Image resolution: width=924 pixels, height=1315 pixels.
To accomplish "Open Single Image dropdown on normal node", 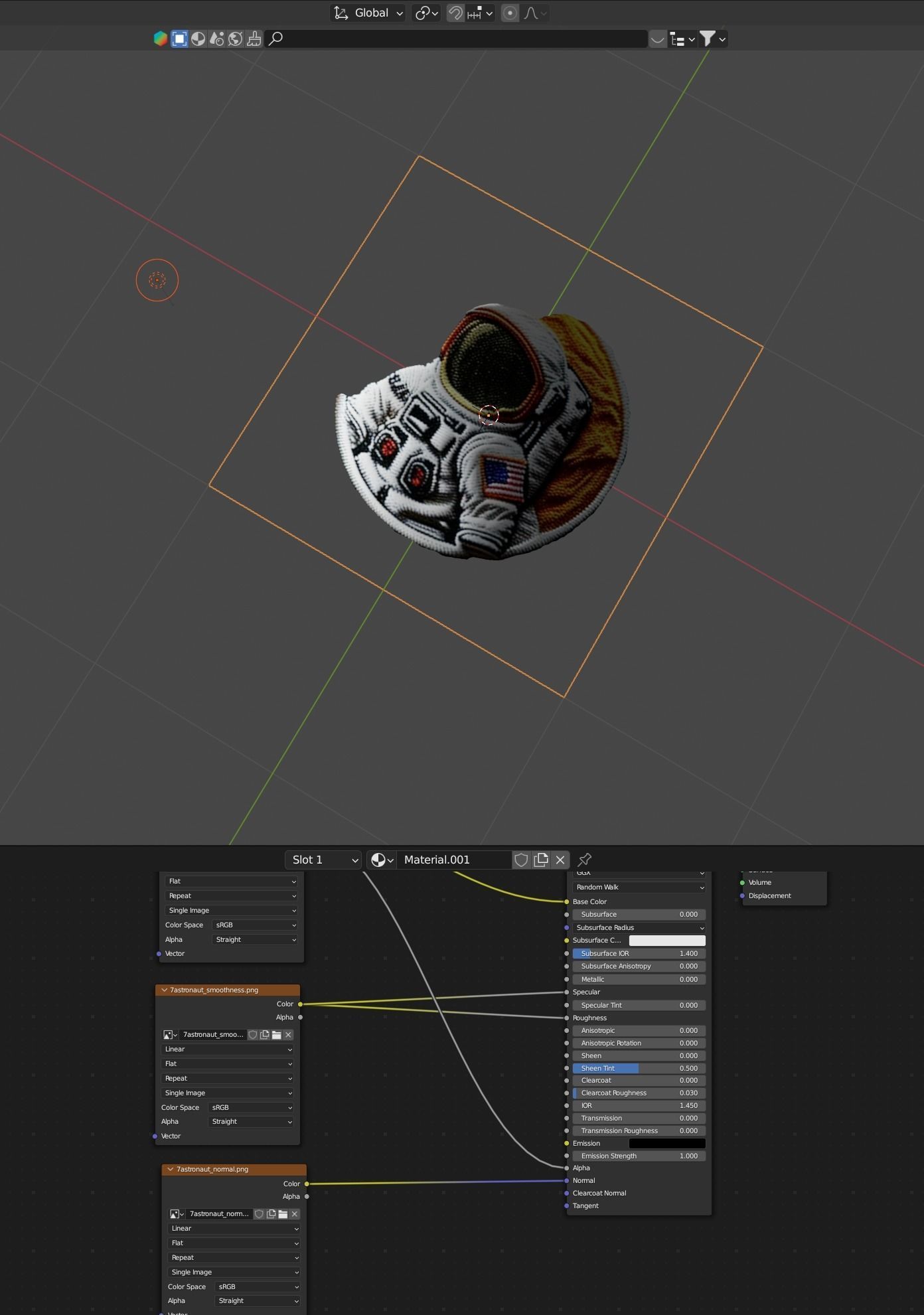I will (234, 1272).
